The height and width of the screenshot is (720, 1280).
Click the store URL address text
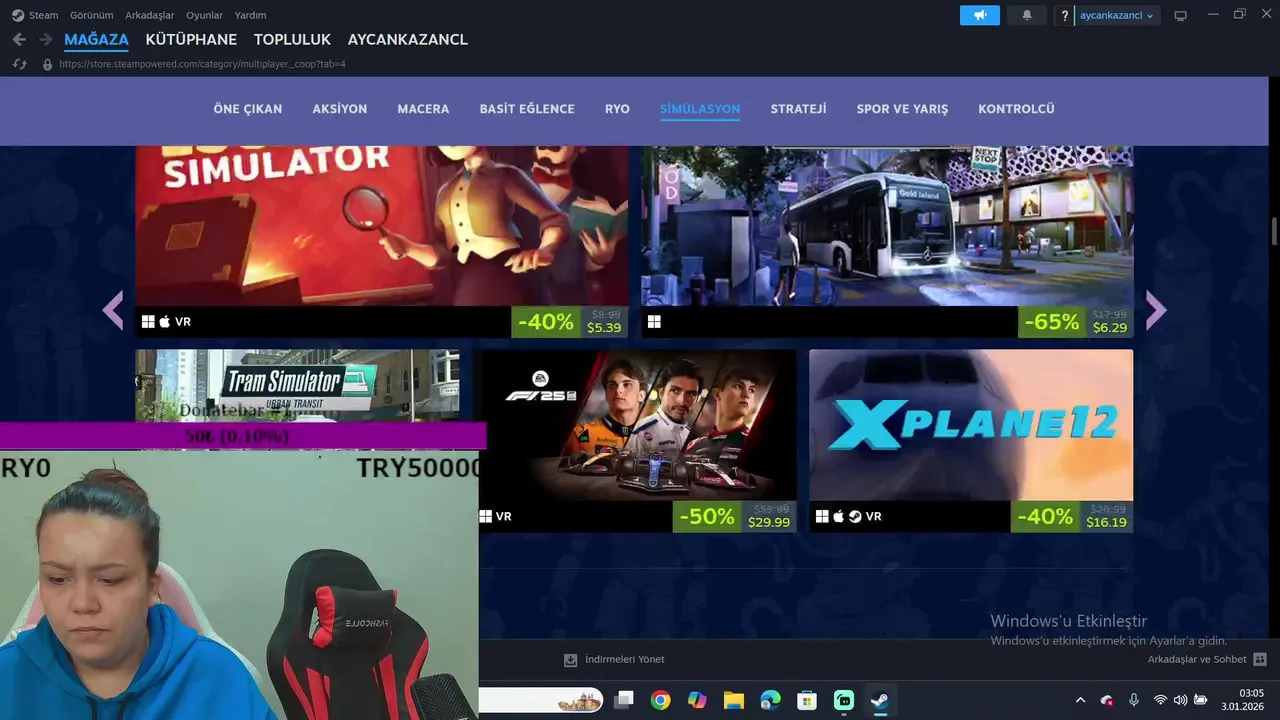202,64
